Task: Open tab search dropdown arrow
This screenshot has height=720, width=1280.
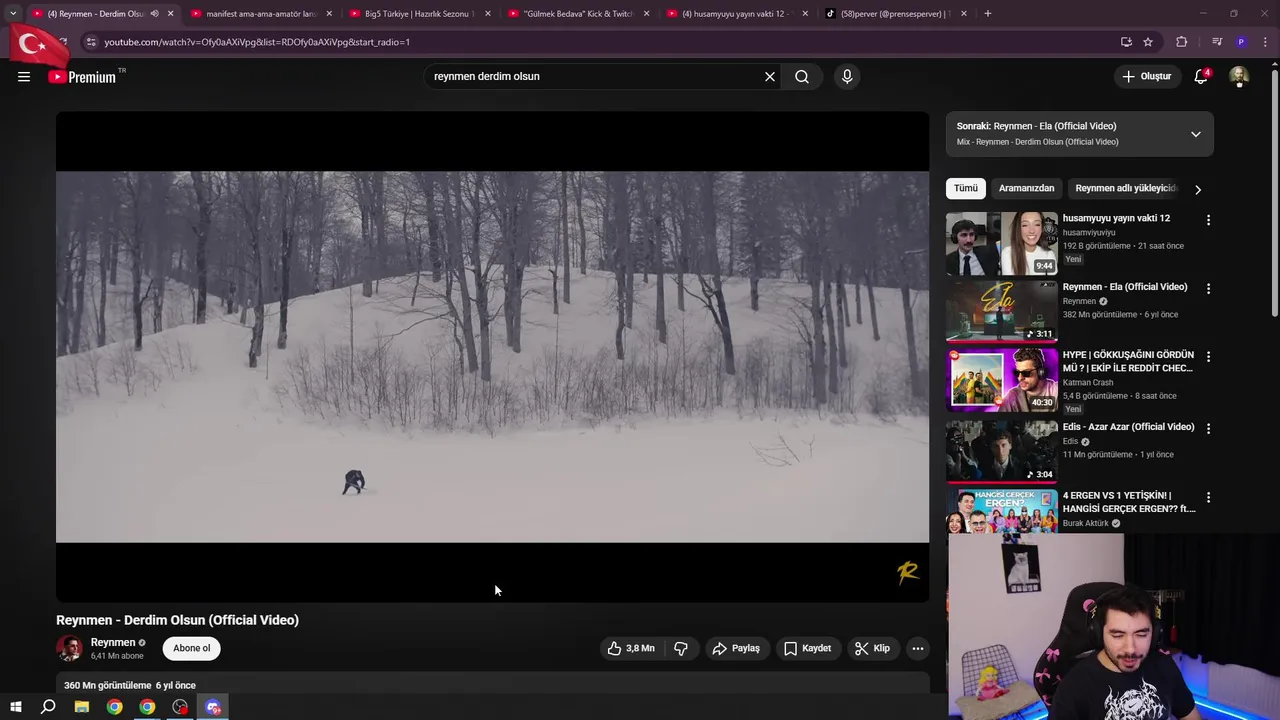Action: [x=13, y=14]
